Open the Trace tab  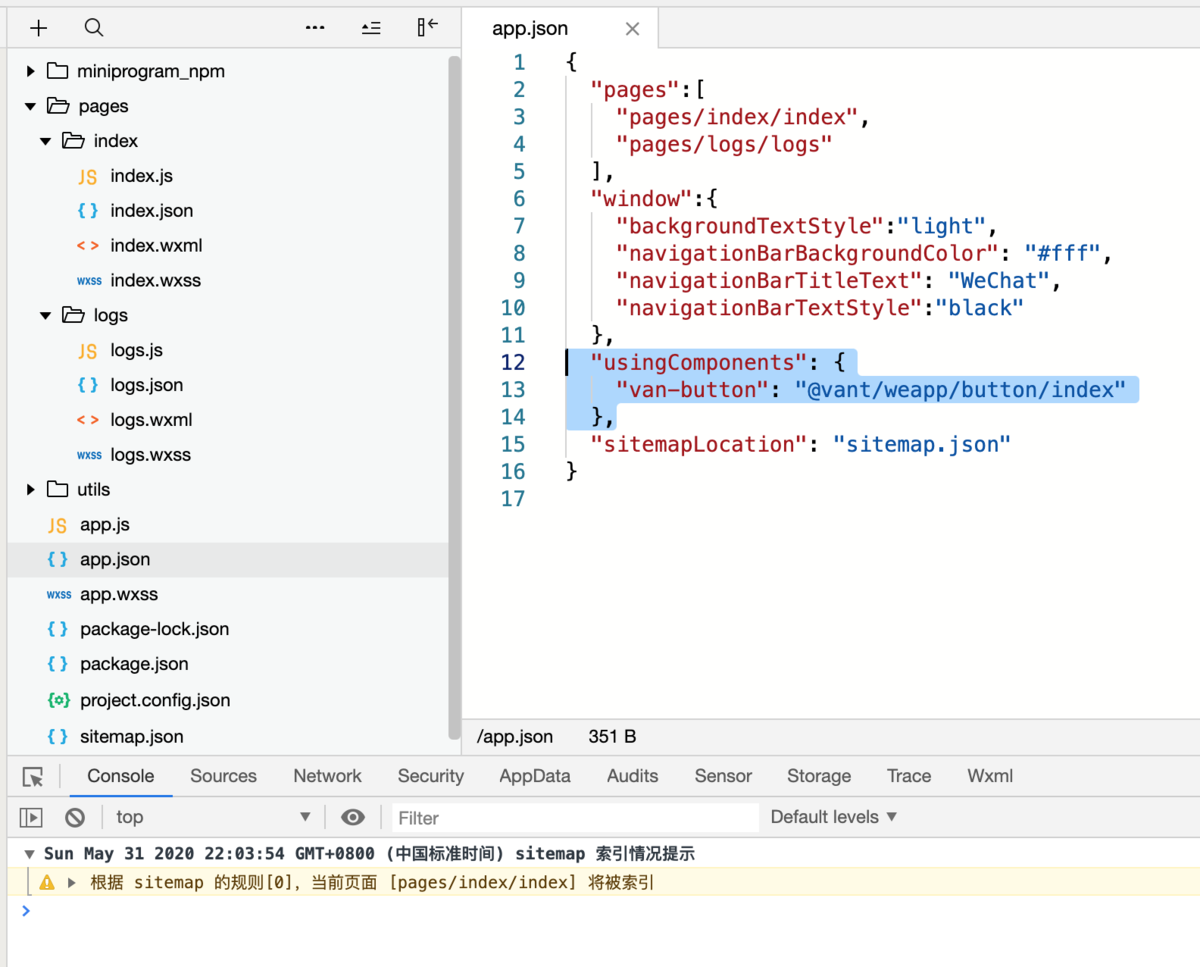click(x=909, y=776)
